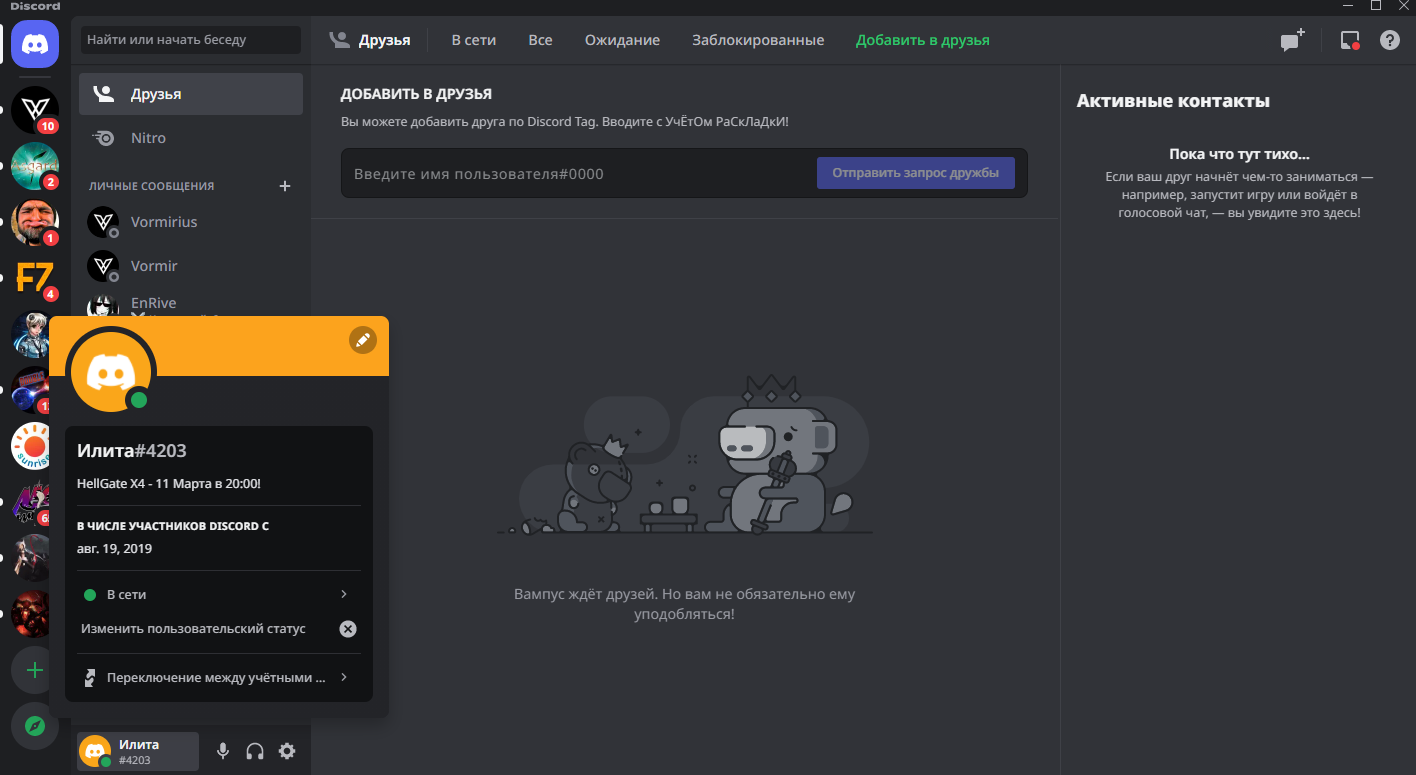The width and height of the screenshot is (1416, 775).
Task: Click username 'Илита#4203' in popup
Action: [x=132, y=451]
